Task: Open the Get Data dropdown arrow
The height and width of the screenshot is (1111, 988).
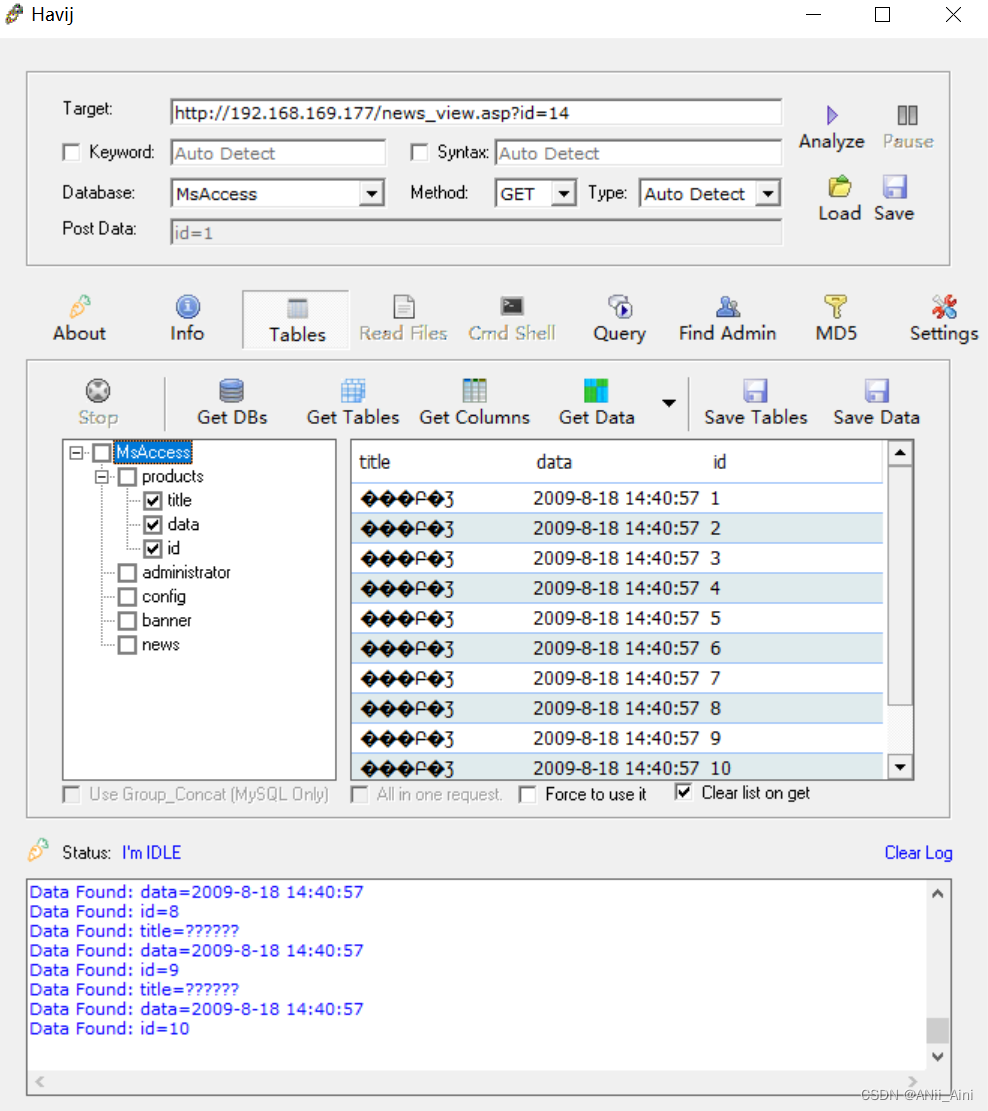Action: pyautogui.click(x=668, y=403)
